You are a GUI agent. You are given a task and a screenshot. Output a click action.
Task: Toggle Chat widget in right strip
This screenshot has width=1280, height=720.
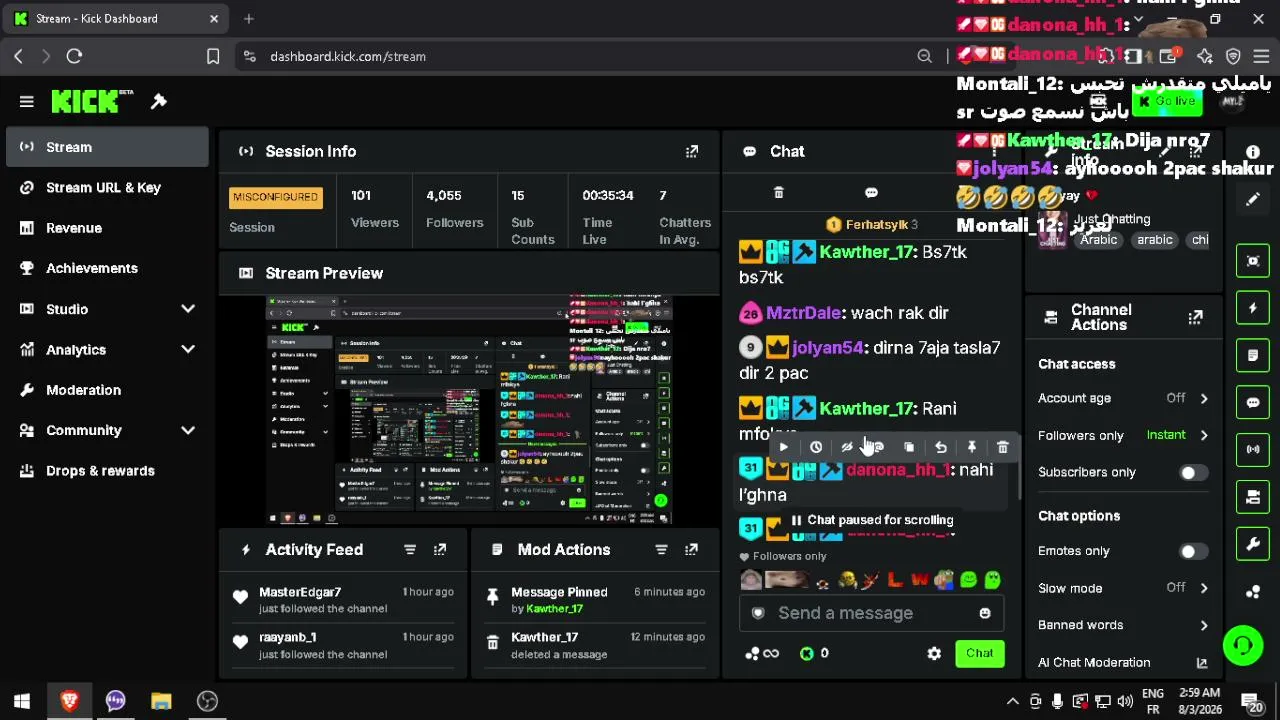[1253, 402]
